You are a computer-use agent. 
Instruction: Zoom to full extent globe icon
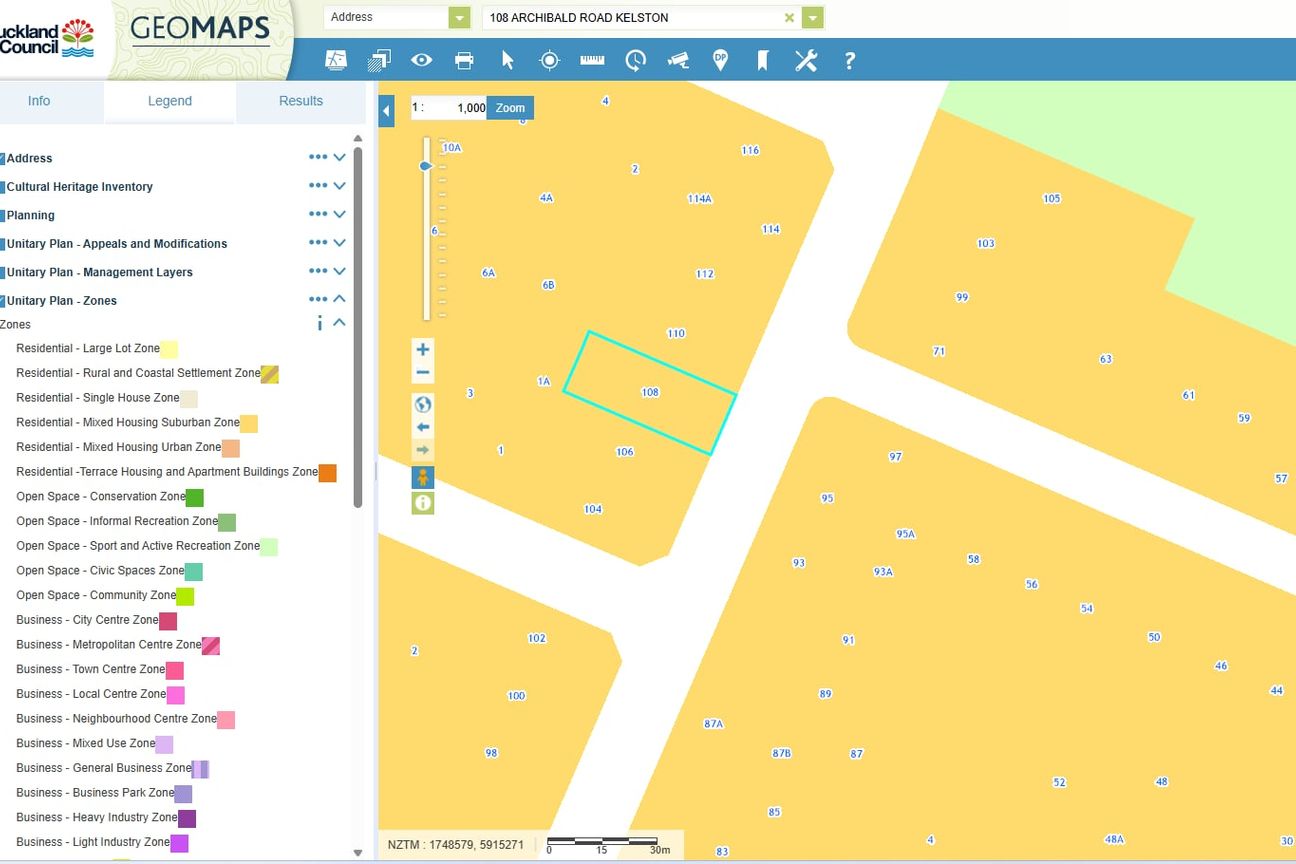click(x=423, y=404)
